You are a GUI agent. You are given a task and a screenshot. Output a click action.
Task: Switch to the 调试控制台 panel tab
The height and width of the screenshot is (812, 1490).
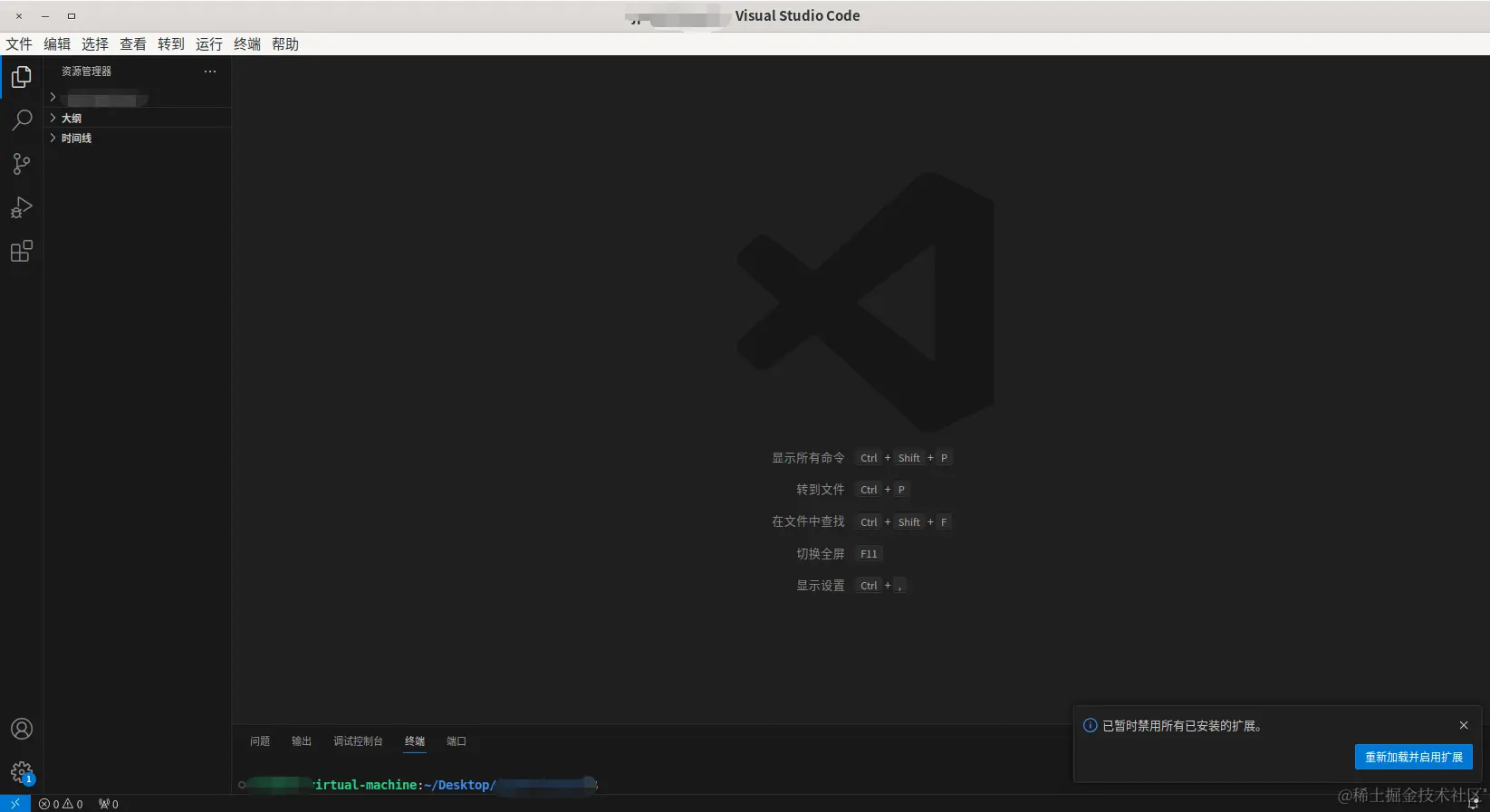358,741
